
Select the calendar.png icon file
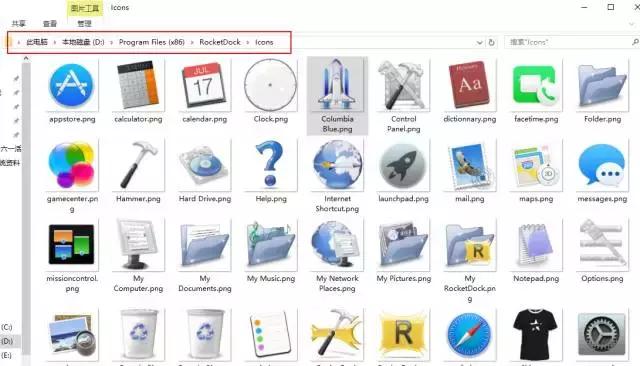point(204,91)
